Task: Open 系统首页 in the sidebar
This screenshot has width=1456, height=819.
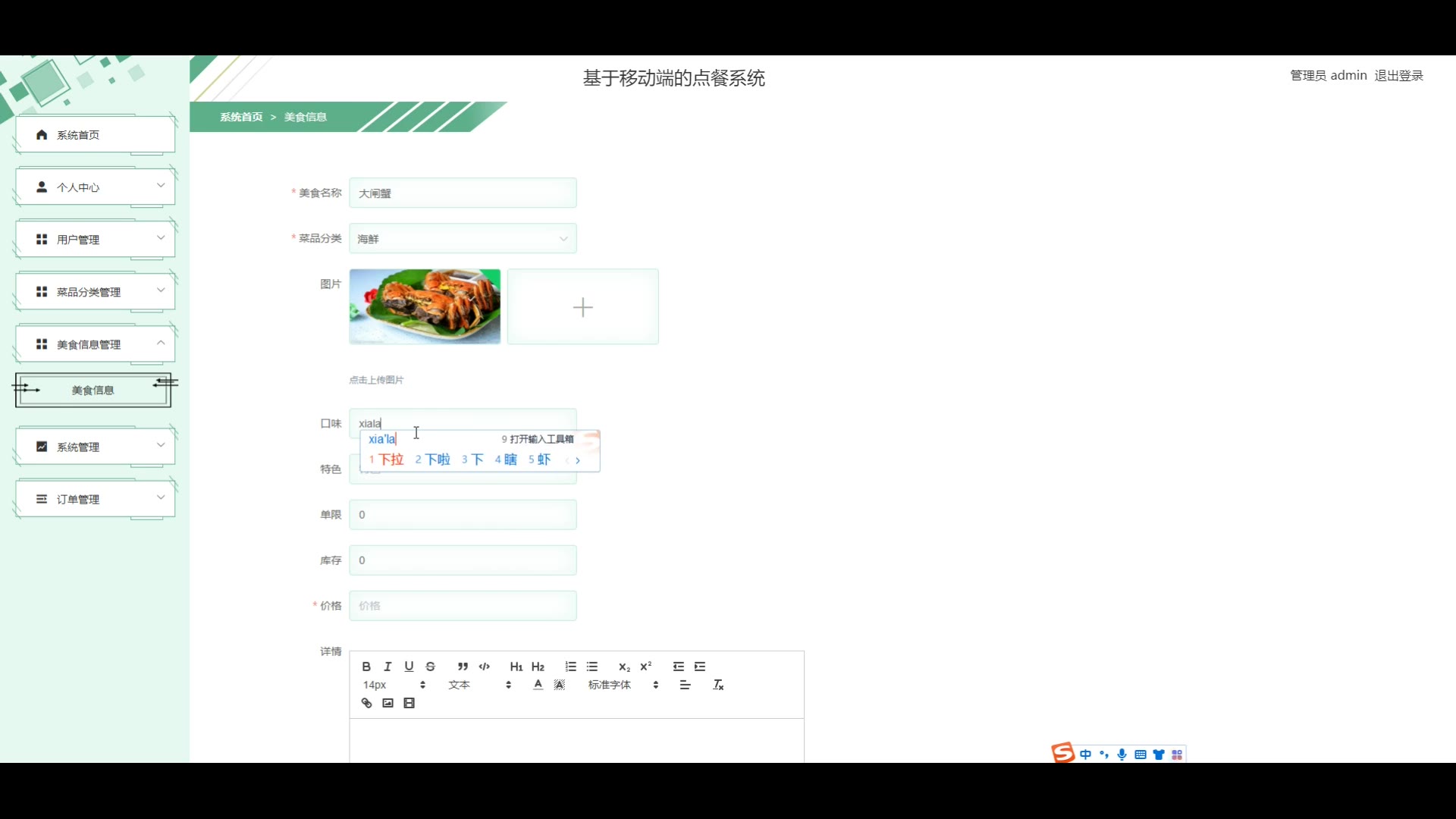Action: [x=95, y=135]
